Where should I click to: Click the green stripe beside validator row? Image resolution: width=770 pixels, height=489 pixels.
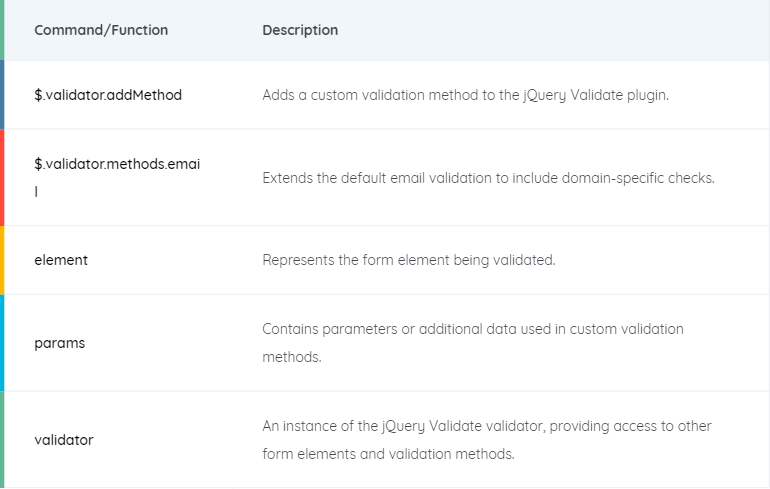pyautogui.click(x=2, y=439)
